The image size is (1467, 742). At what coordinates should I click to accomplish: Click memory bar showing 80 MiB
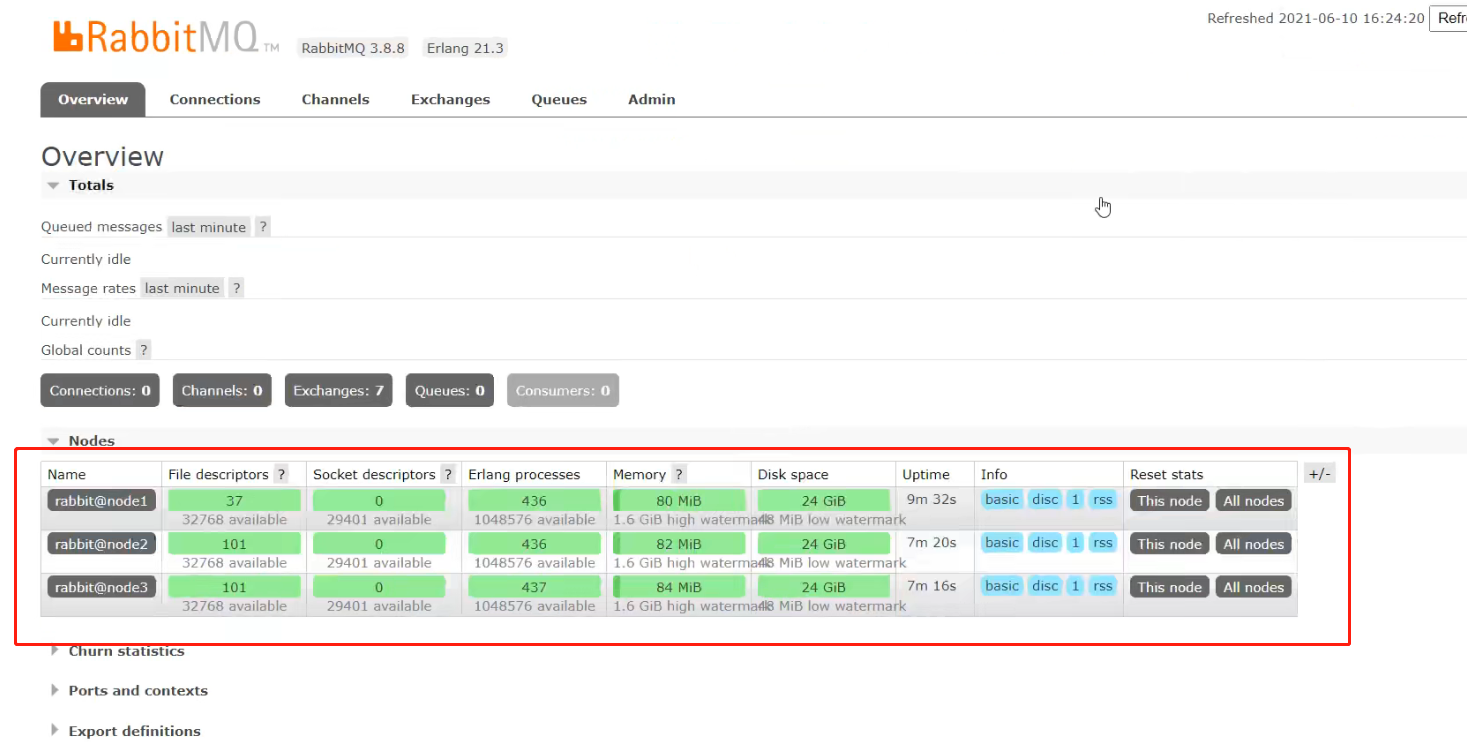(x=679, y=501)
